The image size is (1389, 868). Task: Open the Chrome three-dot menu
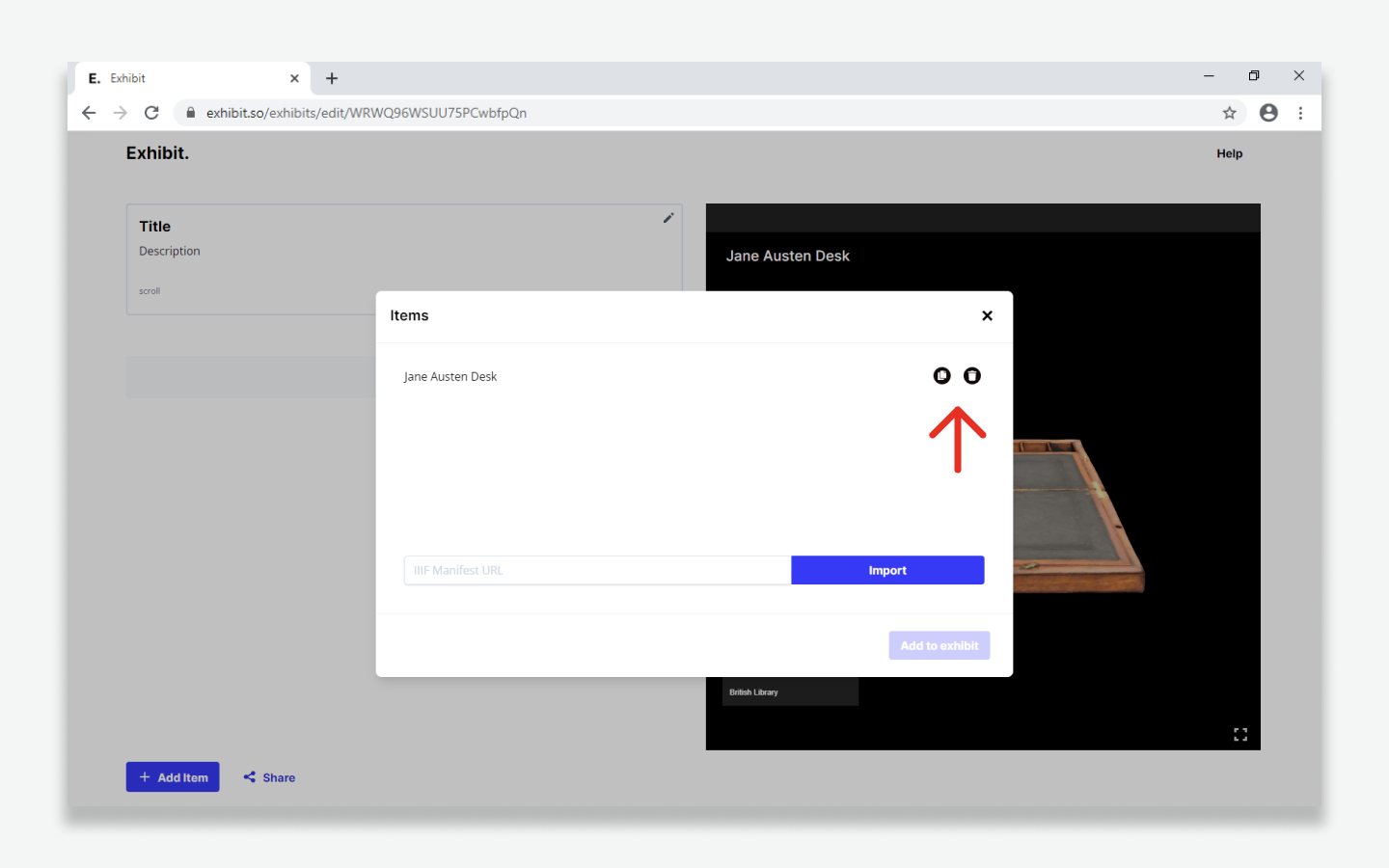point(1300,113)
